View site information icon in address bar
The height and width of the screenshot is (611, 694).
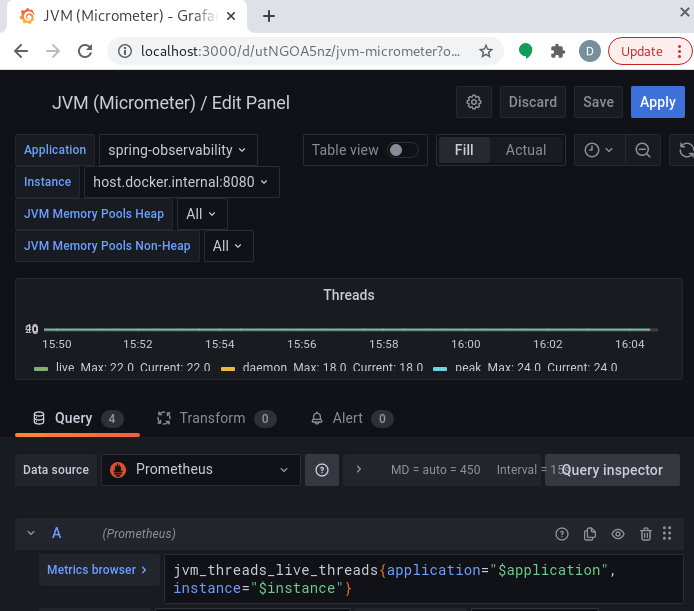125,51
